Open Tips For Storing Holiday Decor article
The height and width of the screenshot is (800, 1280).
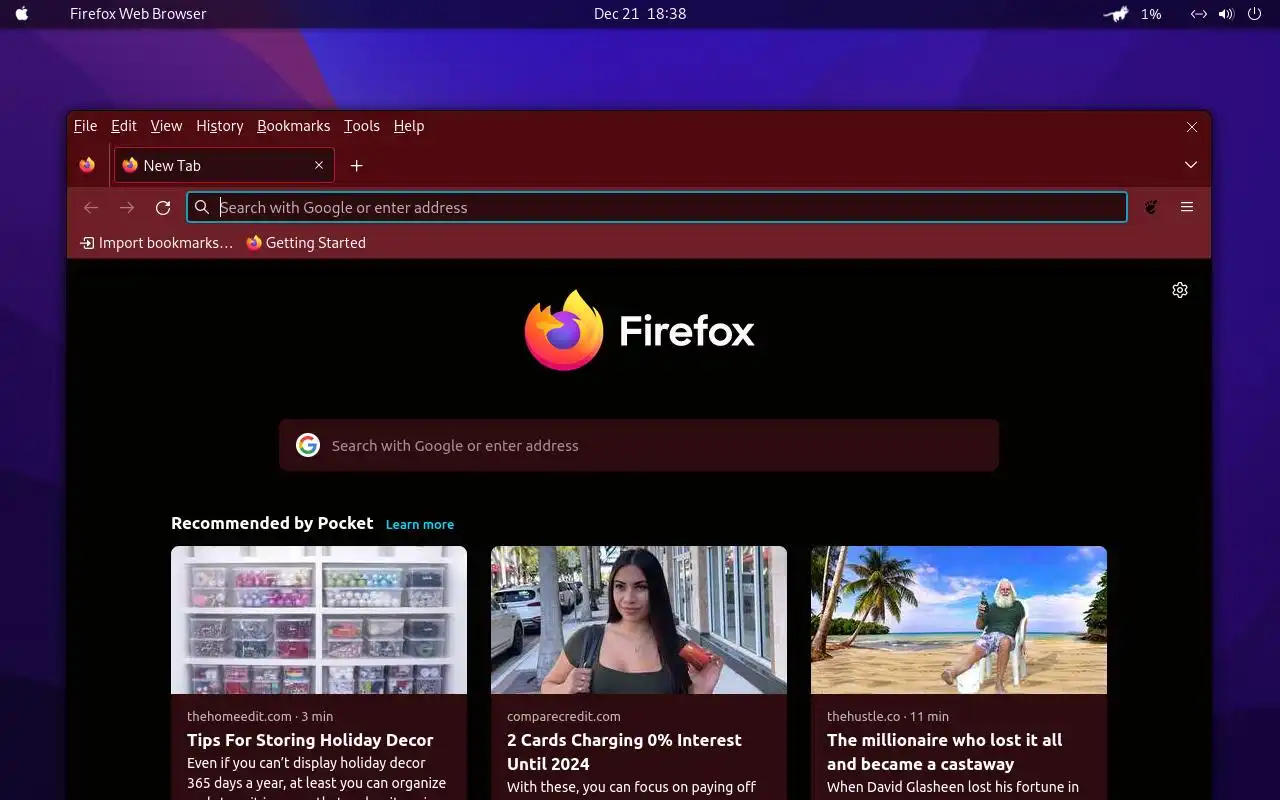tap(310, 740)
